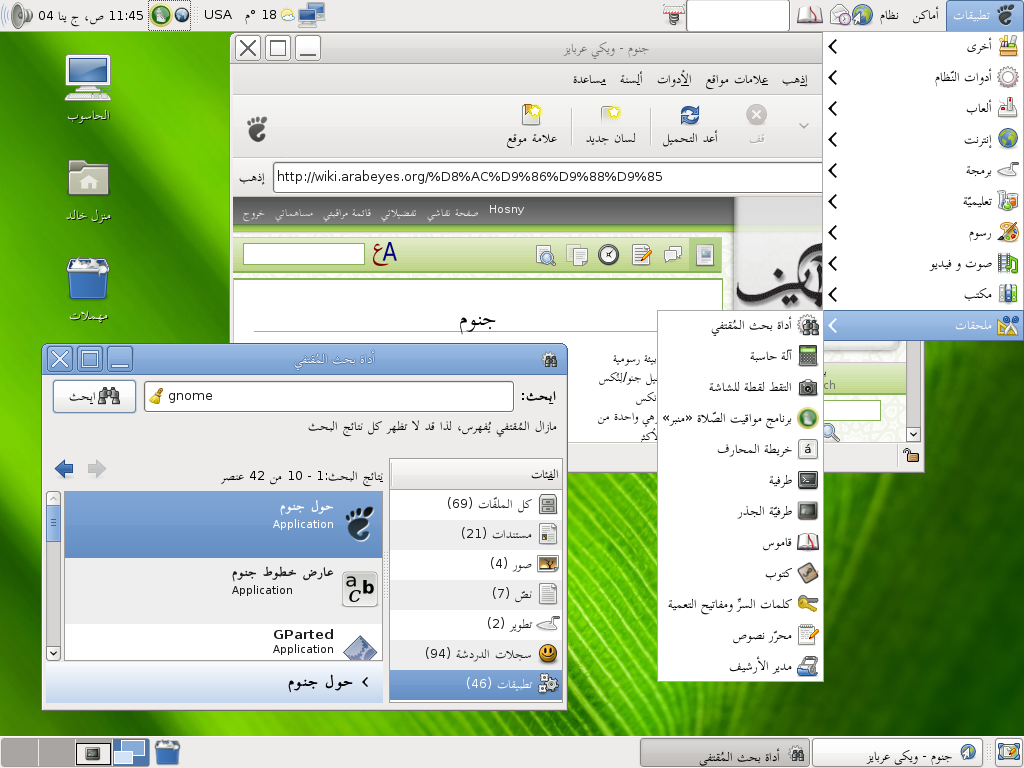
Task: Clear search text using the broom icon
Action: click(156, 396)
